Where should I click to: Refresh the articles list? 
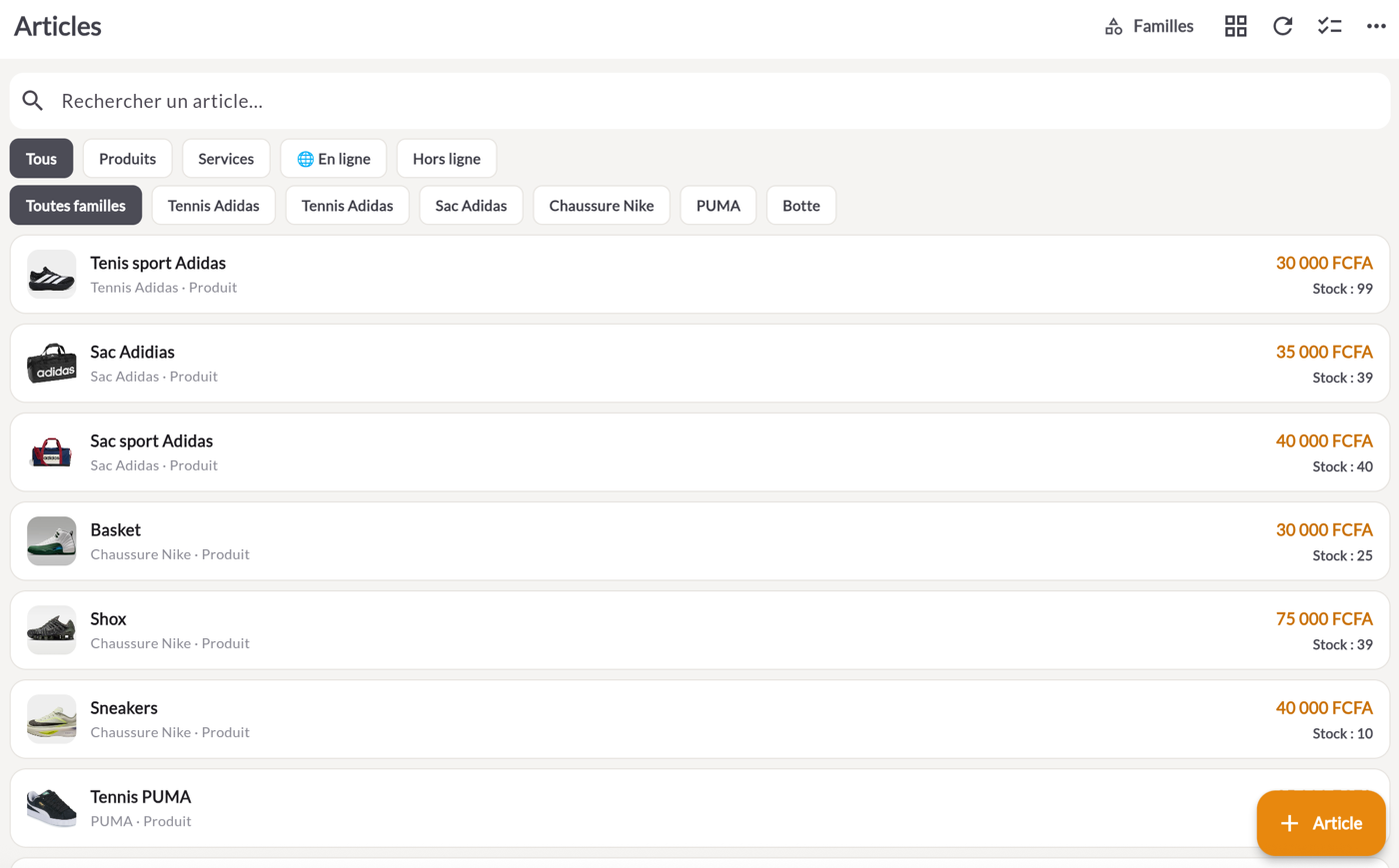pyautogui.click(x=1283, y=26)
